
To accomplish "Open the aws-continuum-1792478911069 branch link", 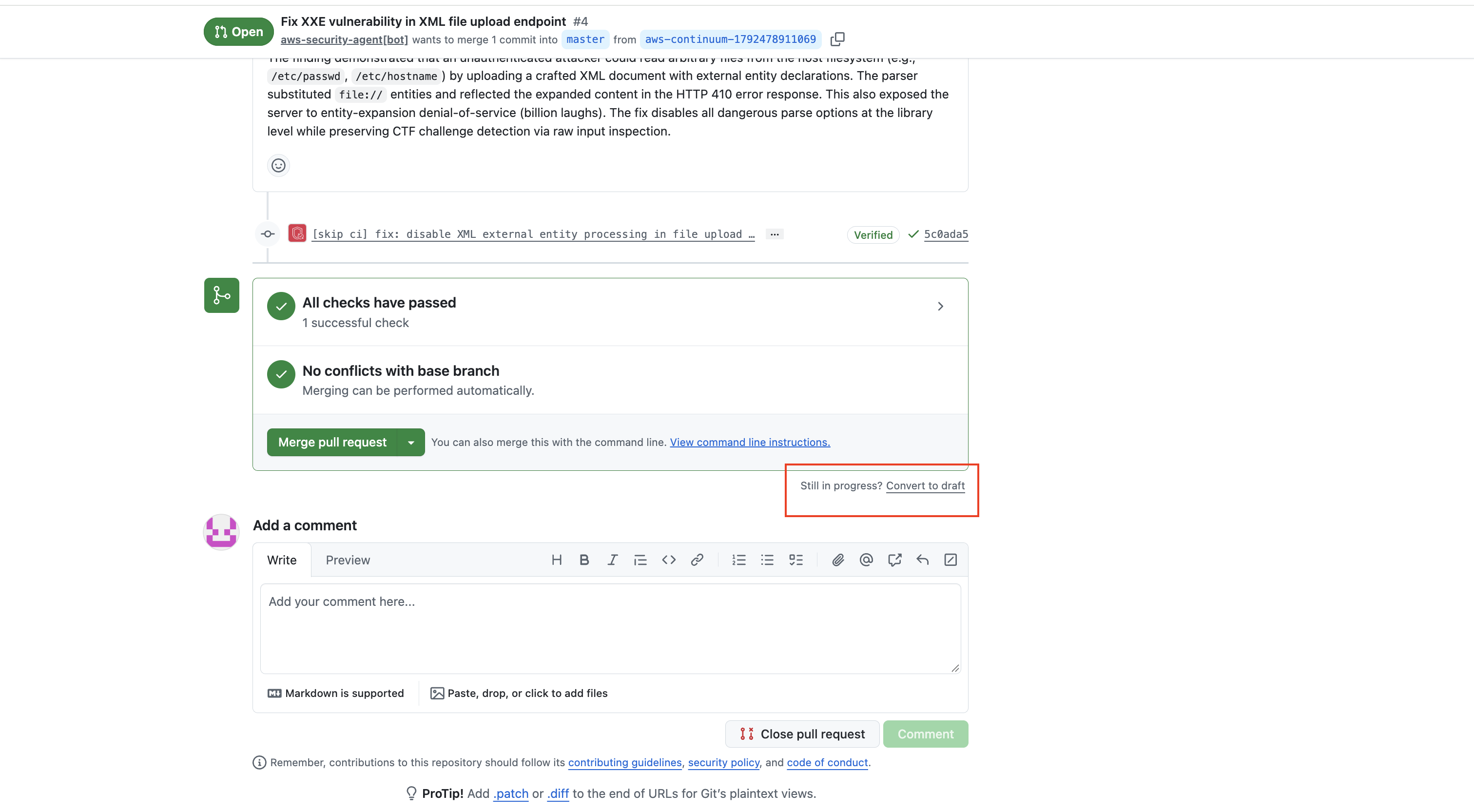I will (x=730, y=39).
